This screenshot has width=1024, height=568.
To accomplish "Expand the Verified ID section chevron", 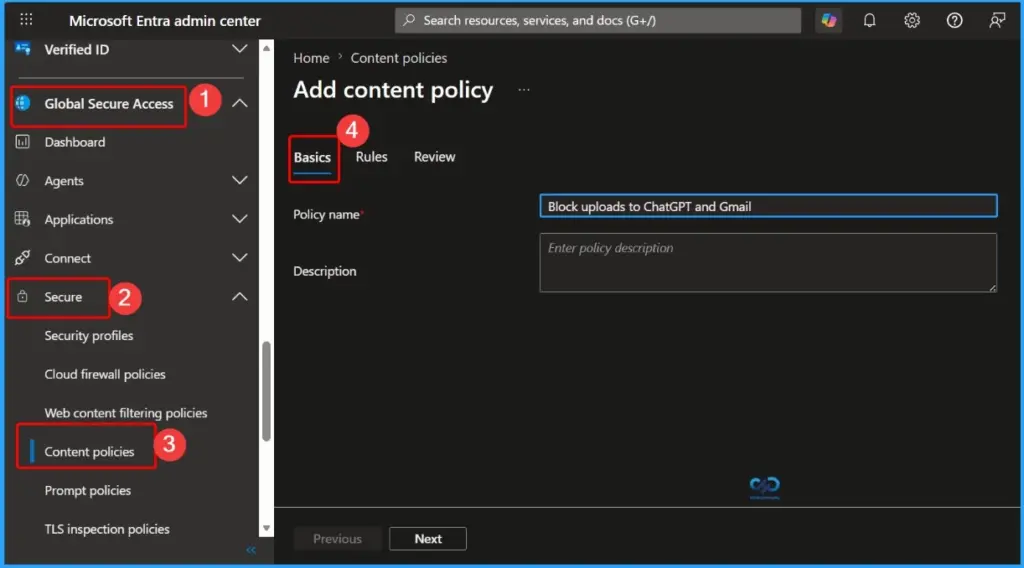I will point(240,49).
